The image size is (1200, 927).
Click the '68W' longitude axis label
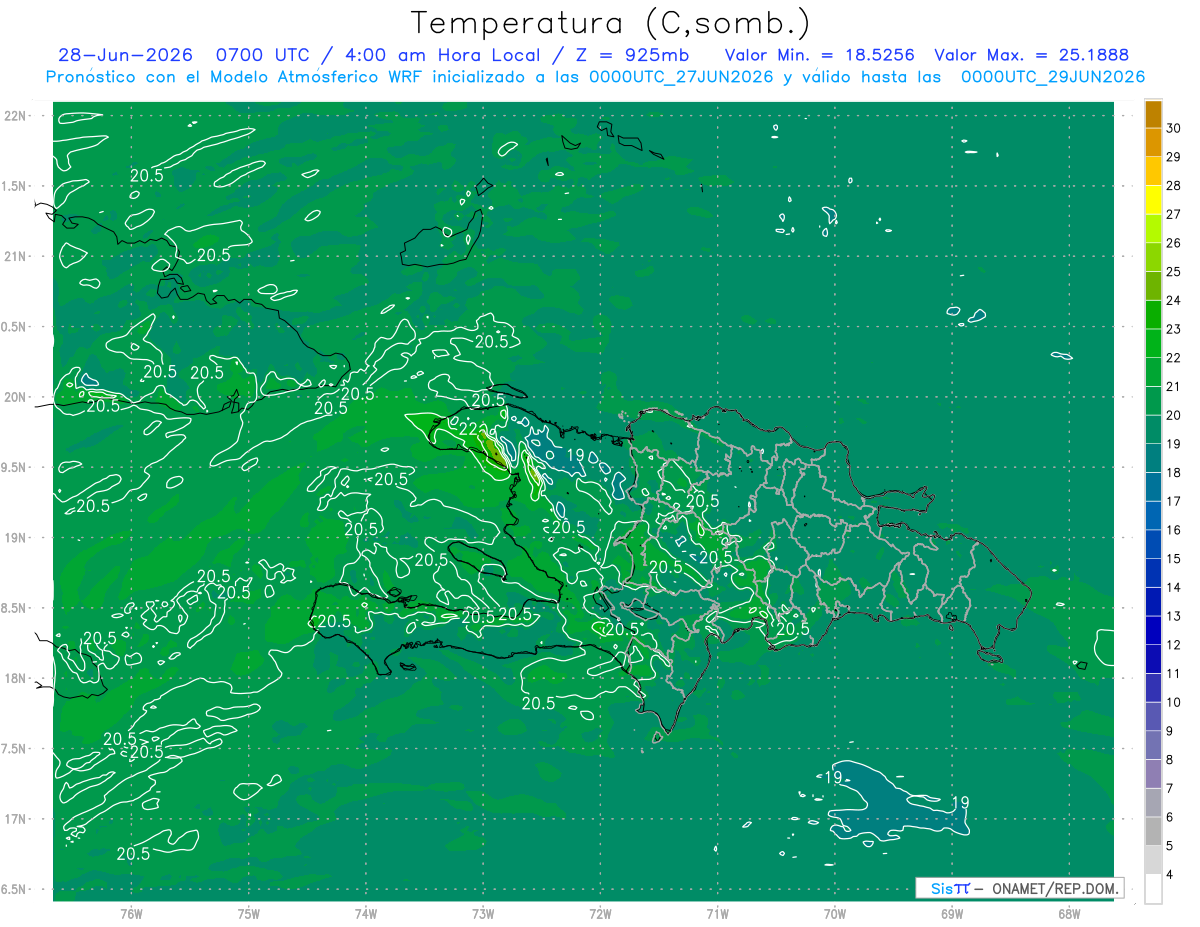click(1069, 913)
